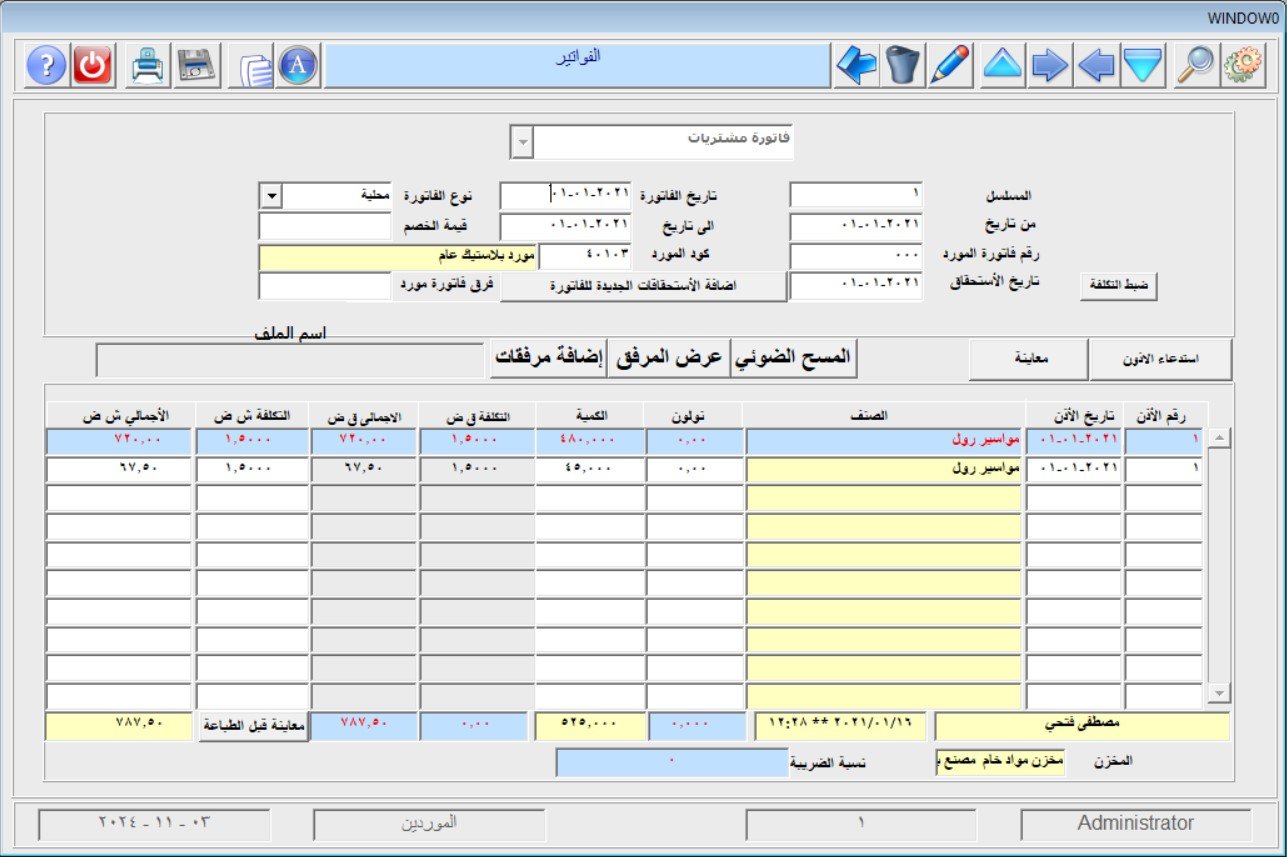This screenshot has width=1287, height=857.
Task: Select the pencil edit icon
Action: pyautogui.click(x=950, y=66)
